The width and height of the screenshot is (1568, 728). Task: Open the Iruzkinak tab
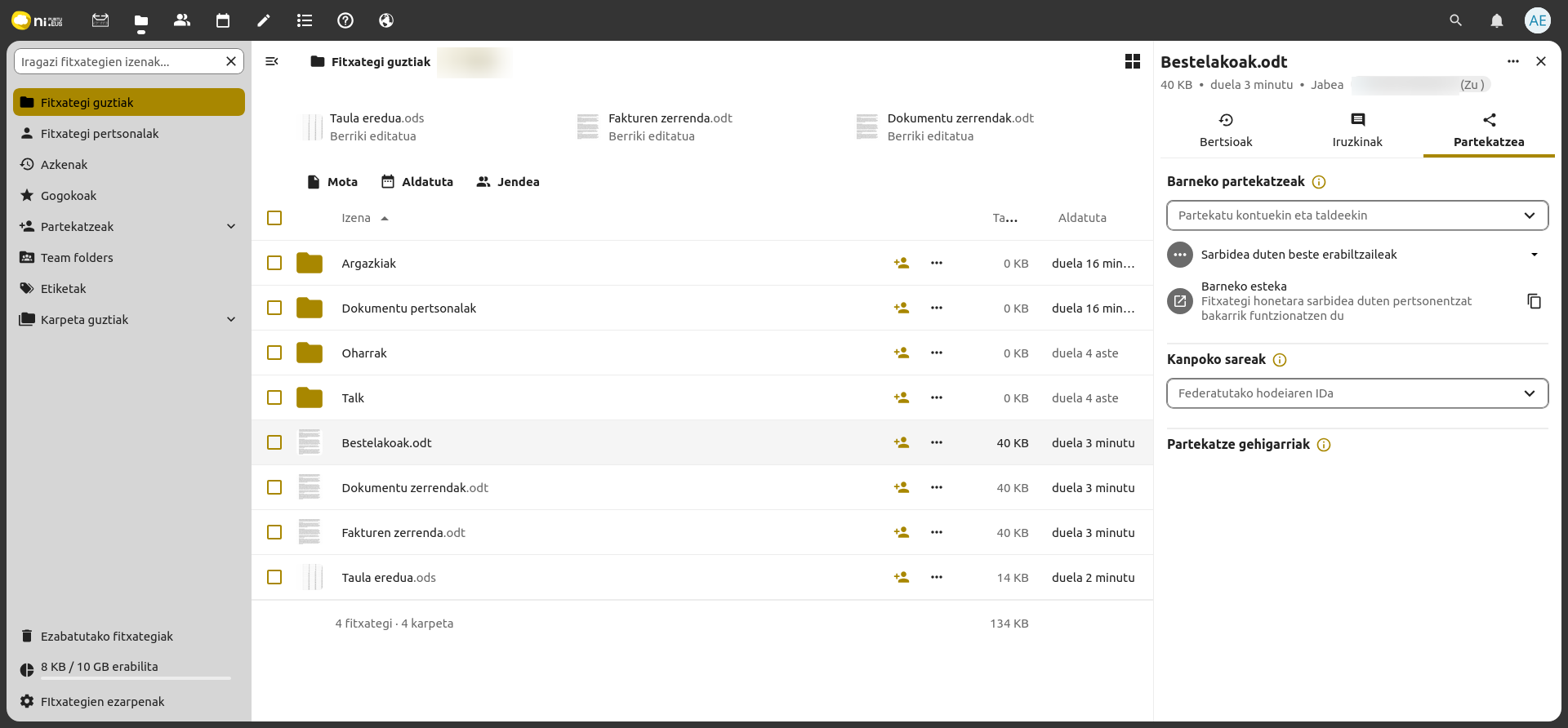click(1356, 131)
